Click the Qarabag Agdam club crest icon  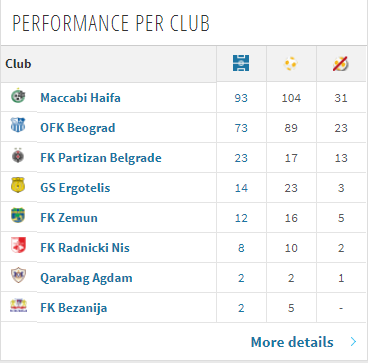click(18, 275)
